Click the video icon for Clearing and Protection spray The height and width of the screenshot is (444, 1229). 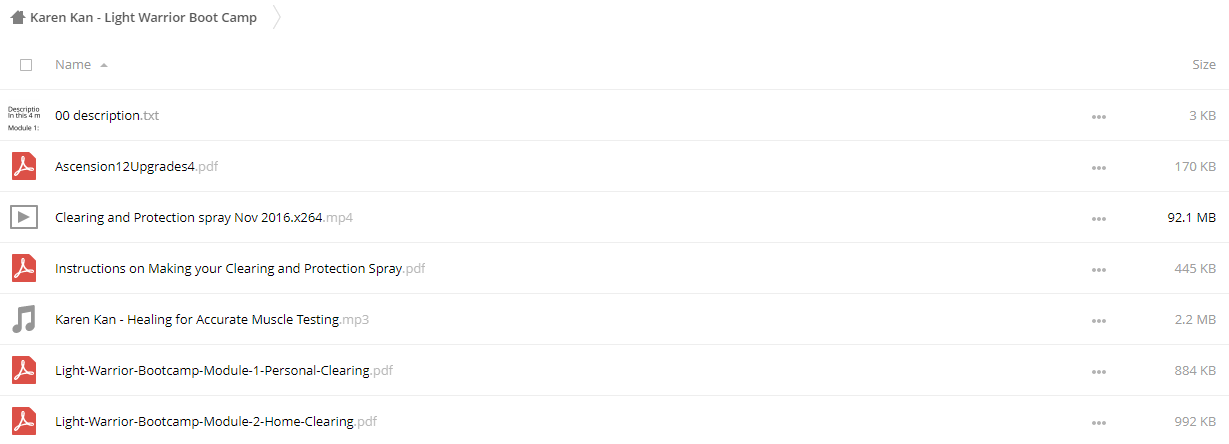23,217
